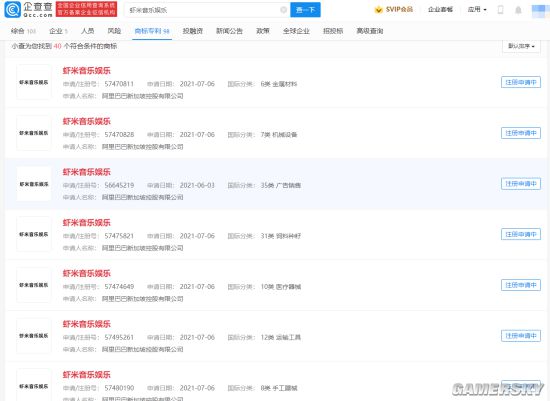Click registration number 57480190

119,388
